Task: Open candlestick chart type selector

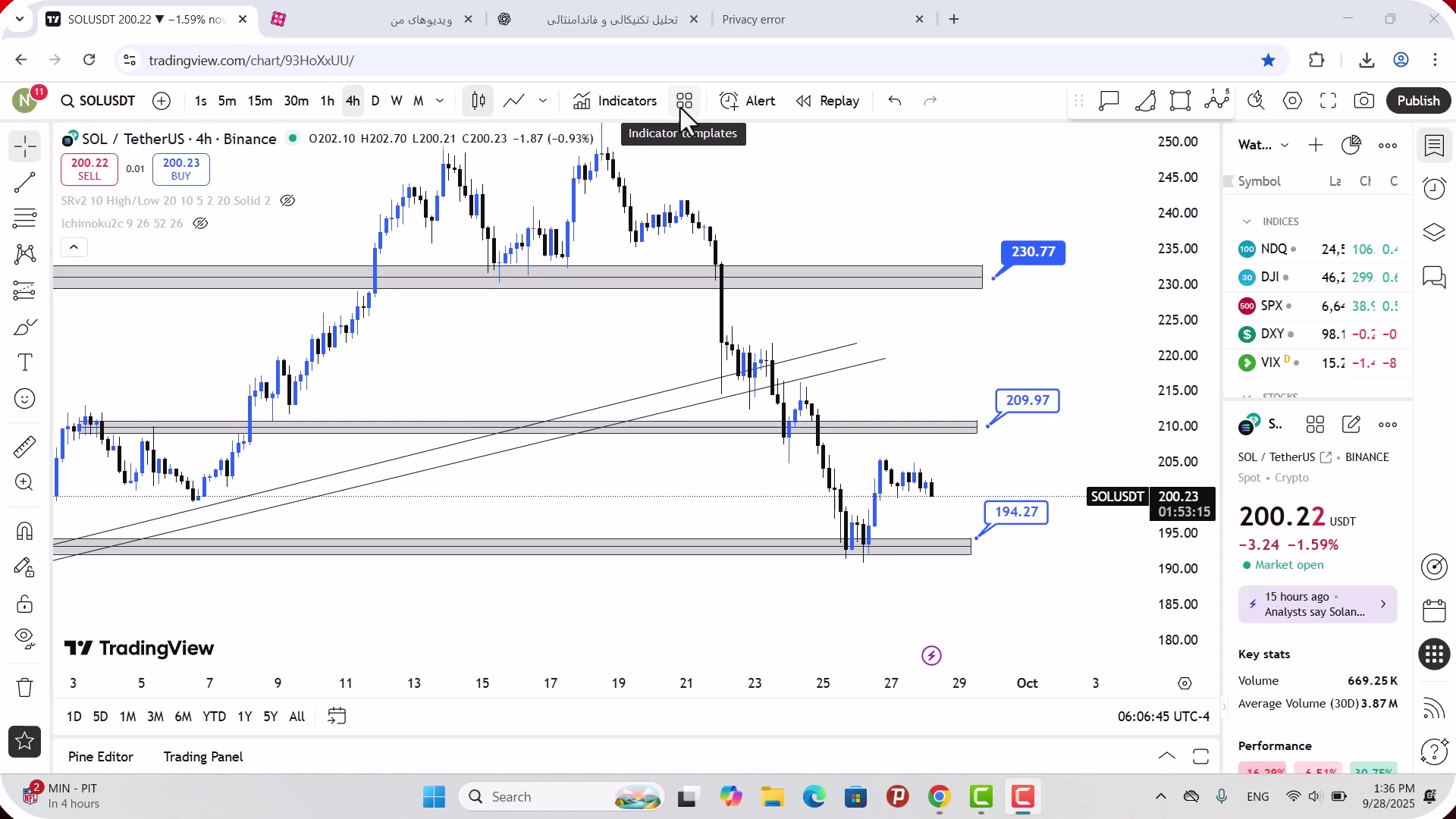Action: pyautogui.click(x=479, y=101)
